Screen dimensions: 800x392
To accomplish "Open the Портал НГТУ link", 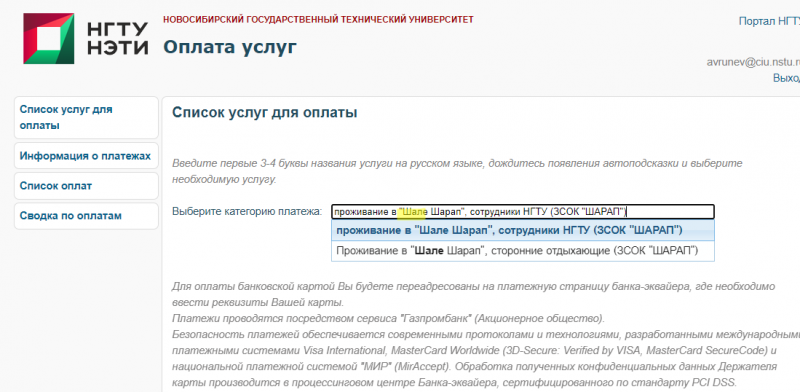I will [769, 21].
